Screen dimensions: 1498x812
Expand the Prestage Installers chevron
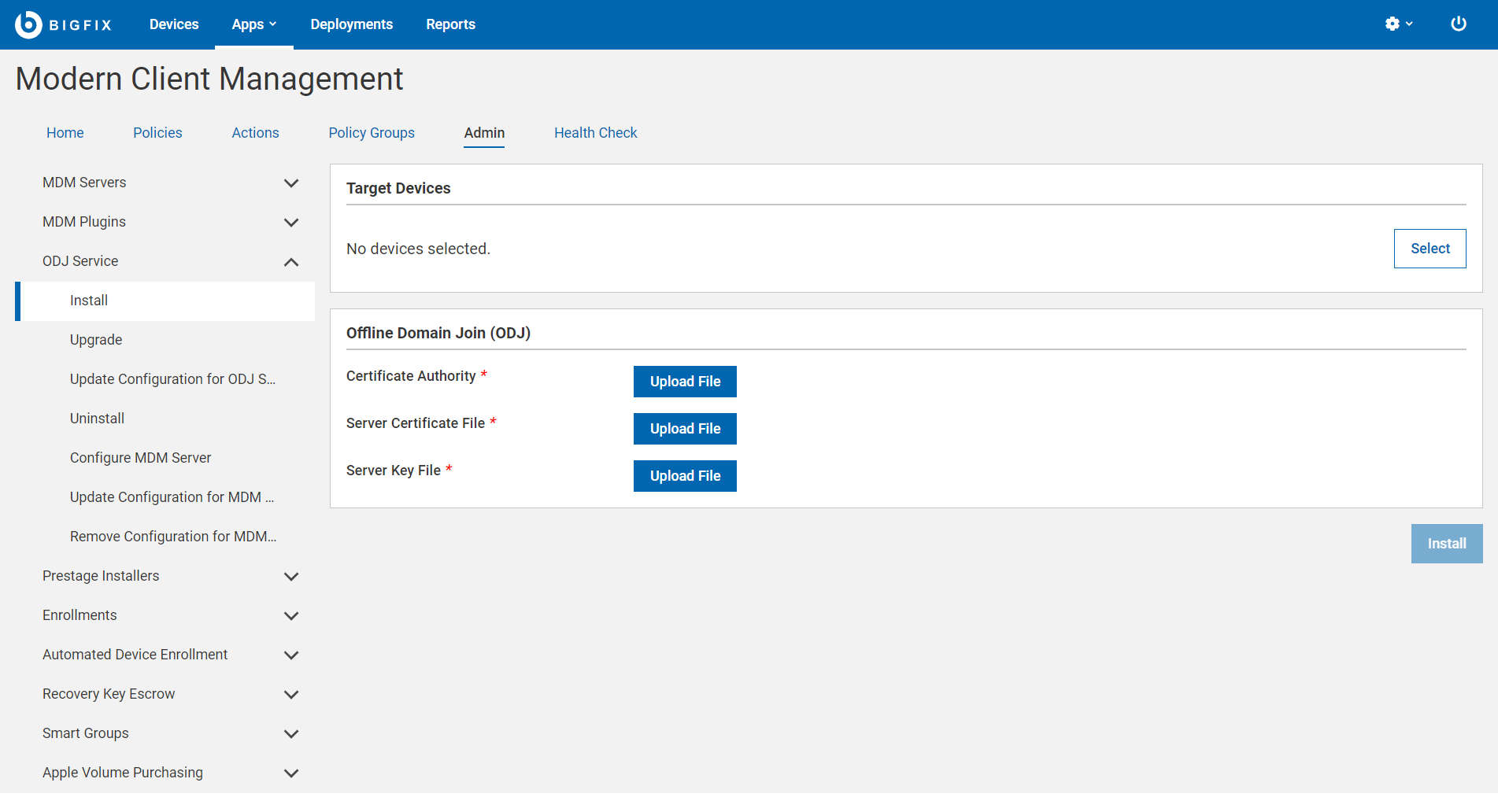click(x=290, y=577)
